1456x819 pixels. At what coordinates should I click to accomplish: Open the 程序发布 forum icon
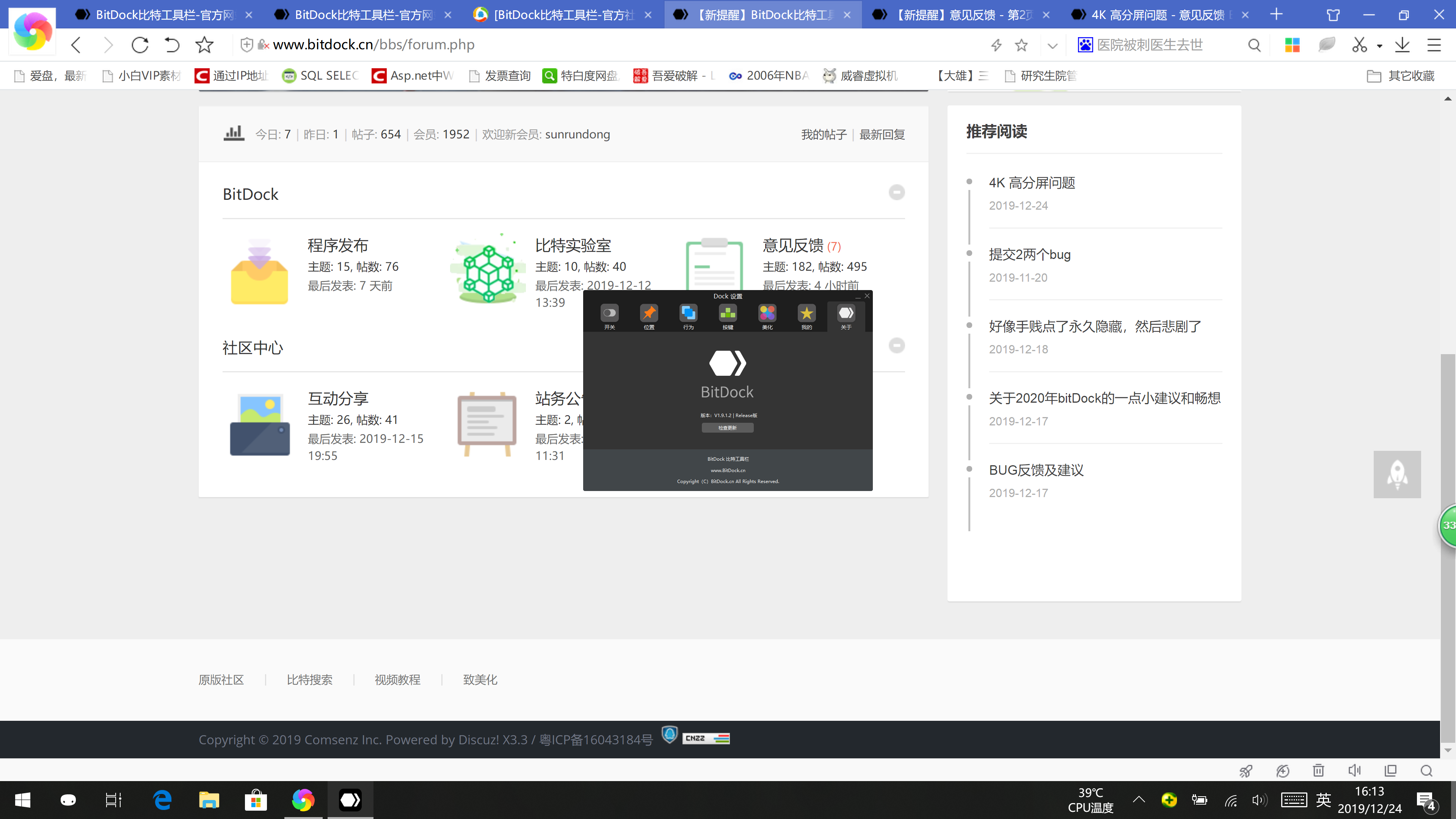[x=259, y=271]
